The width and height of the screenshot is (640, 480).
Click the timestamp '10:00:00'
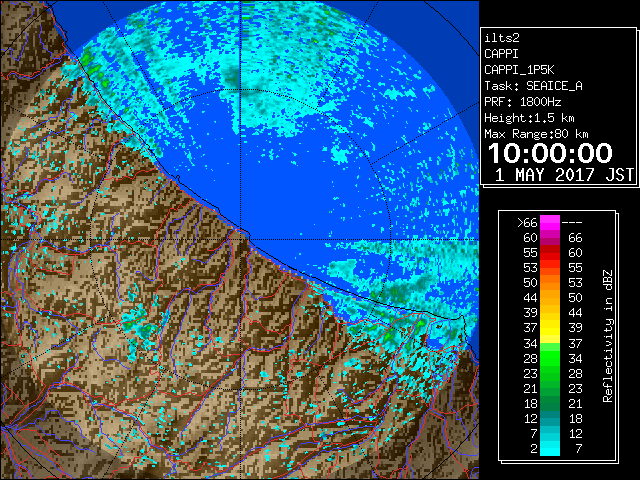point(550,153)
